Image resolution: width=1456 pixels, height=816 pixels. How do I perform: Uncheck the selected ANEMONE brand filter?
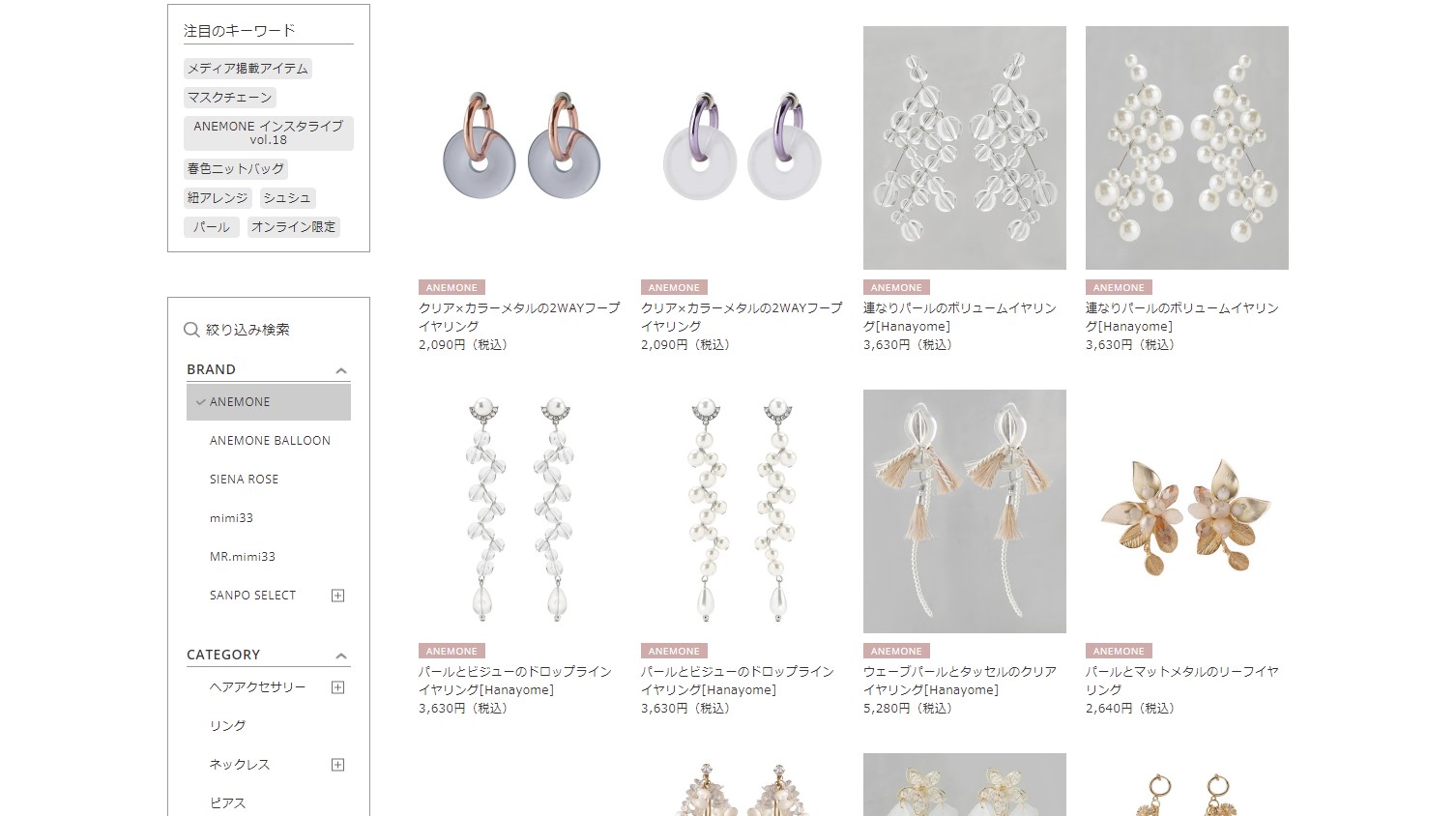(x=269, y=402)
